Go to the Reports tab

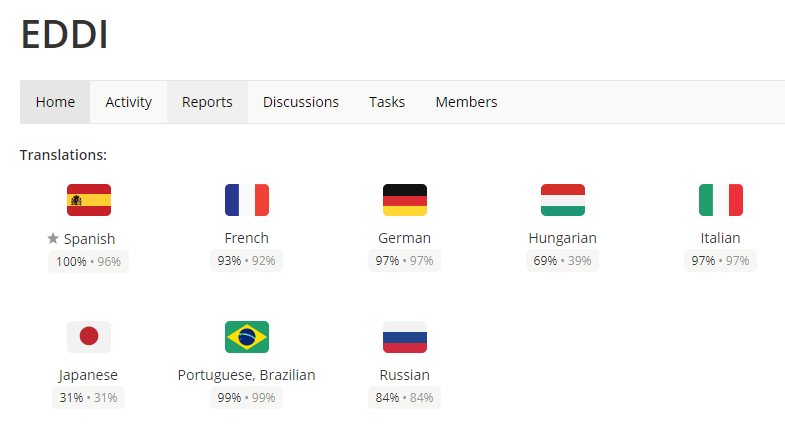click(207, 102)
